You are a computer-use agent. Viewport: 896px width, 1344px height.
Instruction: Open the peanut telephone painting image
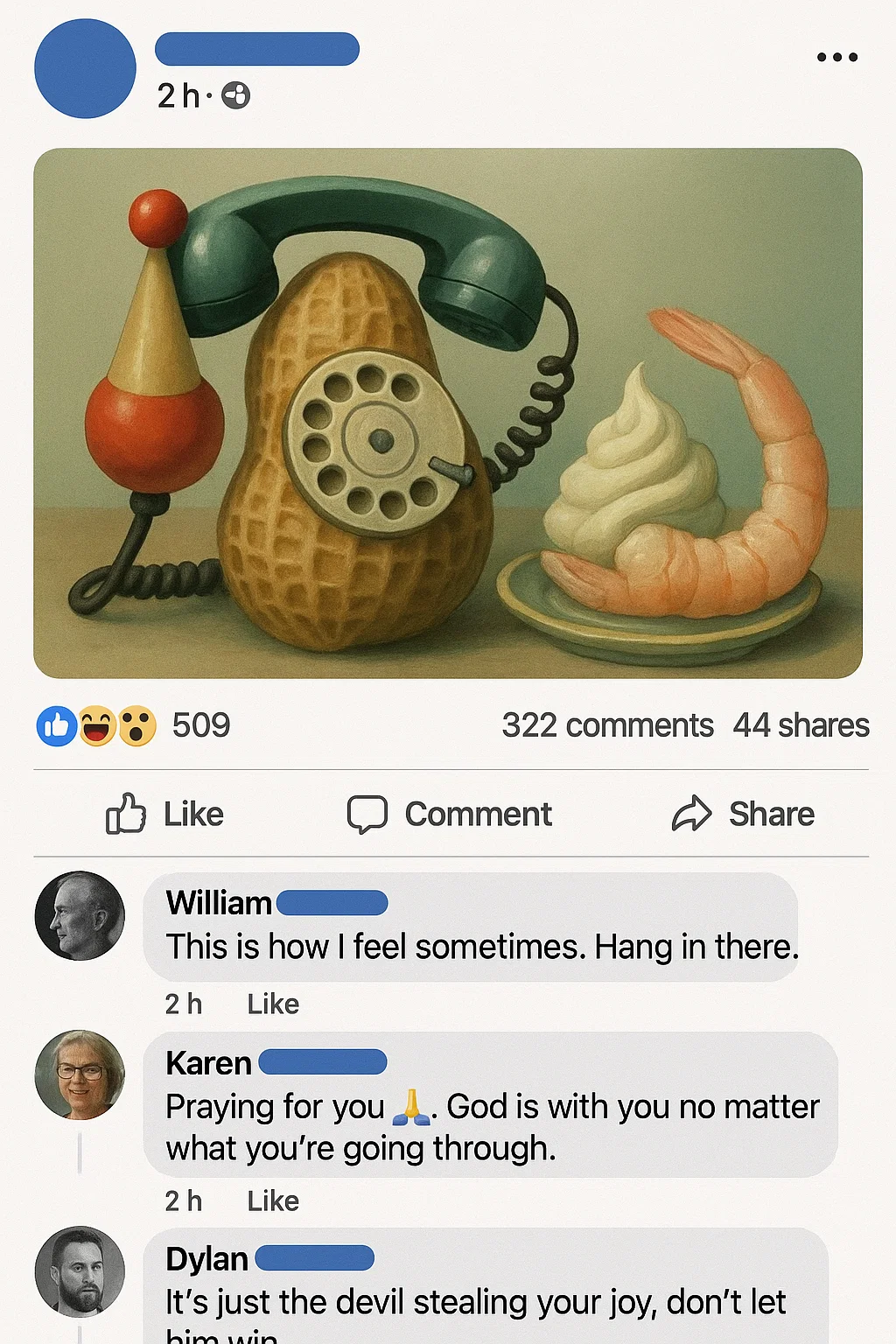(x=448, y=413)
